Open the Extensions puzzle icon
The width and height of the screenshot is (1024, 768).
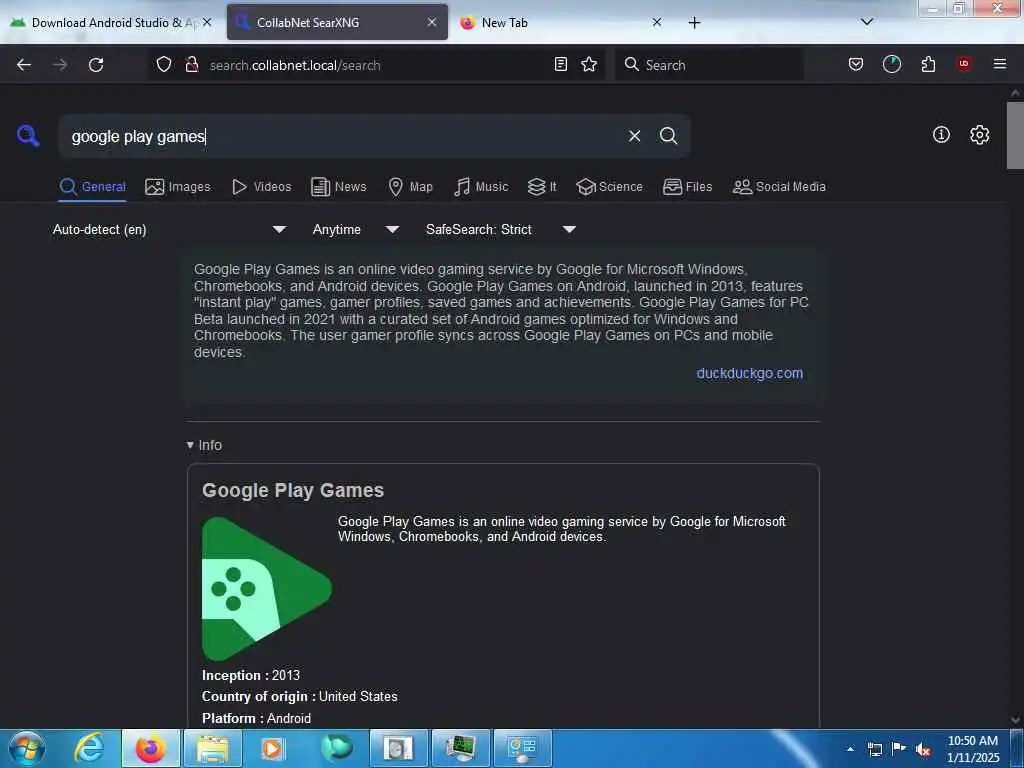click(928, 64)
